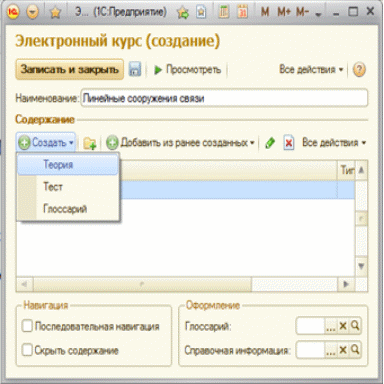Click the create new folder group icon
Viewport: 384px width, 384px height.
pyautogui.click(x=90, y=143)
